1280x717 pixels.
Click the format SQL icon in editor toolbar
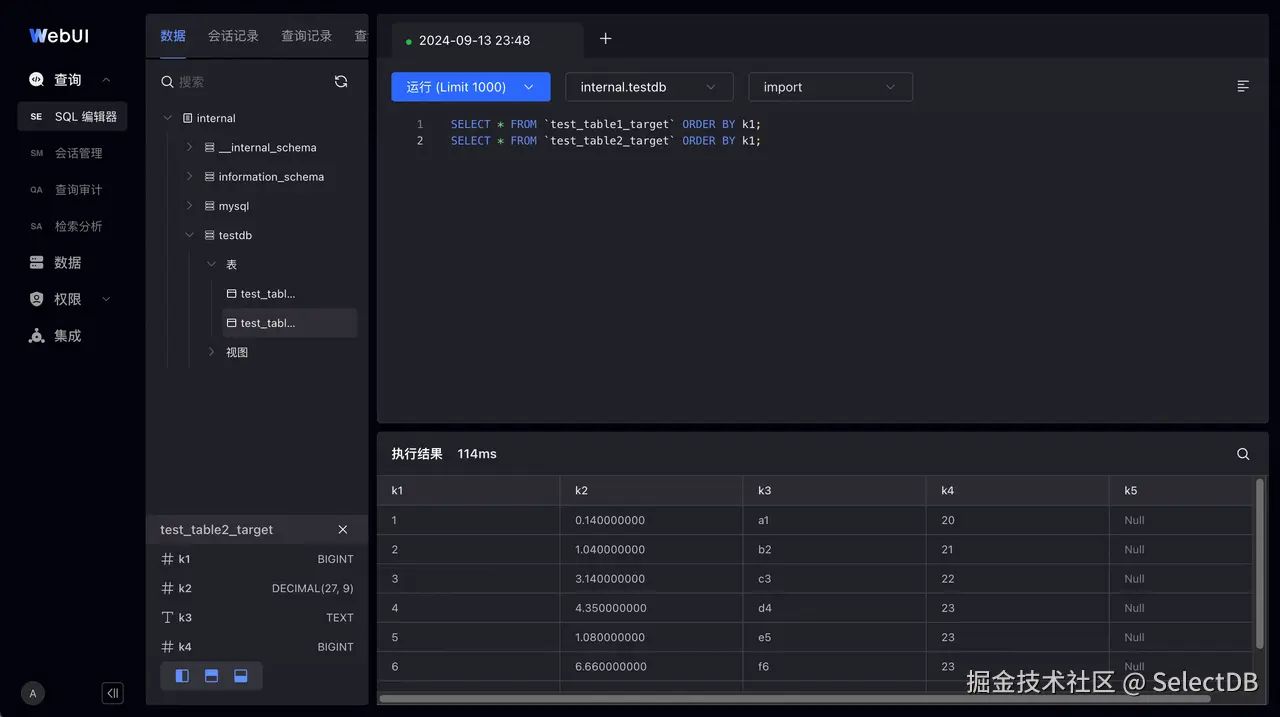pos(1243,87)
